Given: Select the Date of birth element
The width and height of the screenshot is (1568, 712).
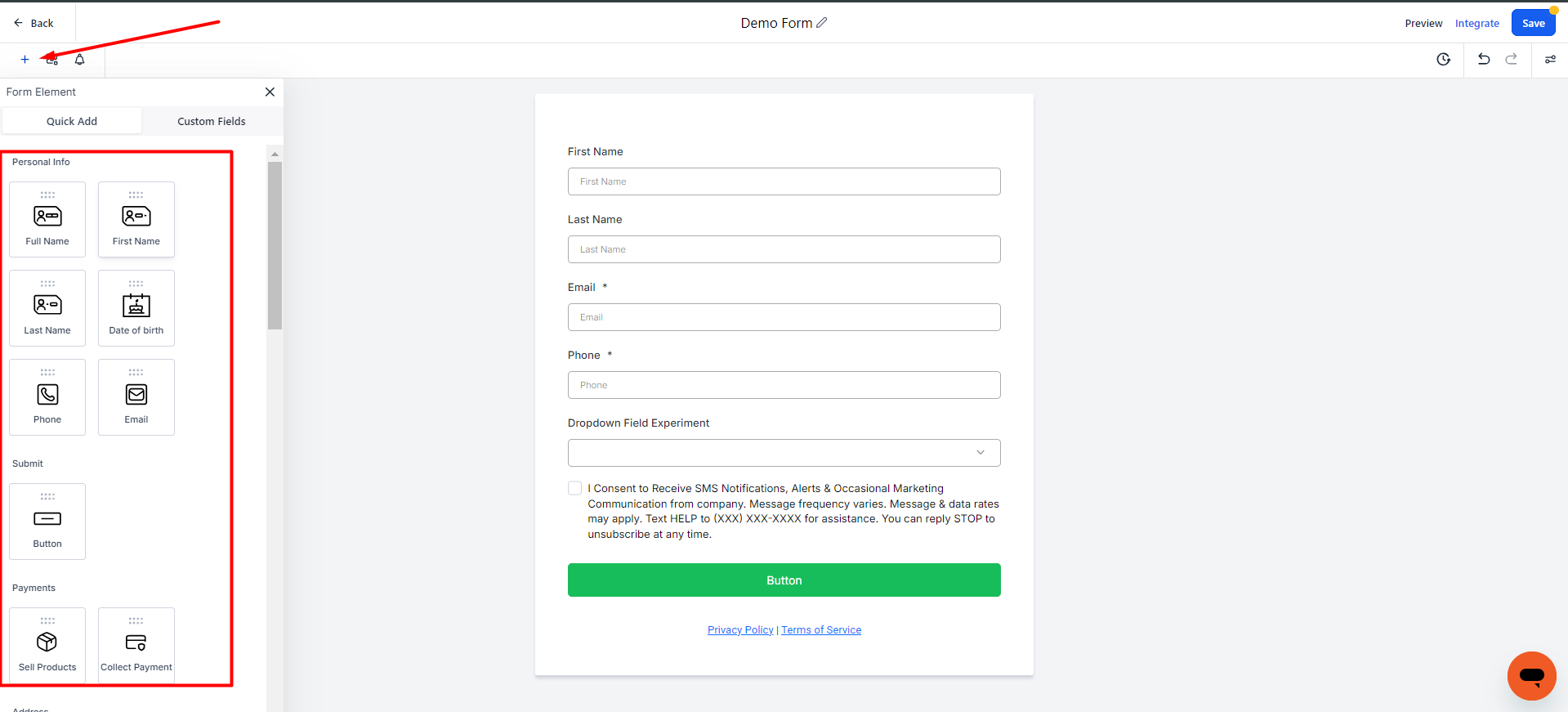Looking at the screenshot, I should click(x=136, y=308).
